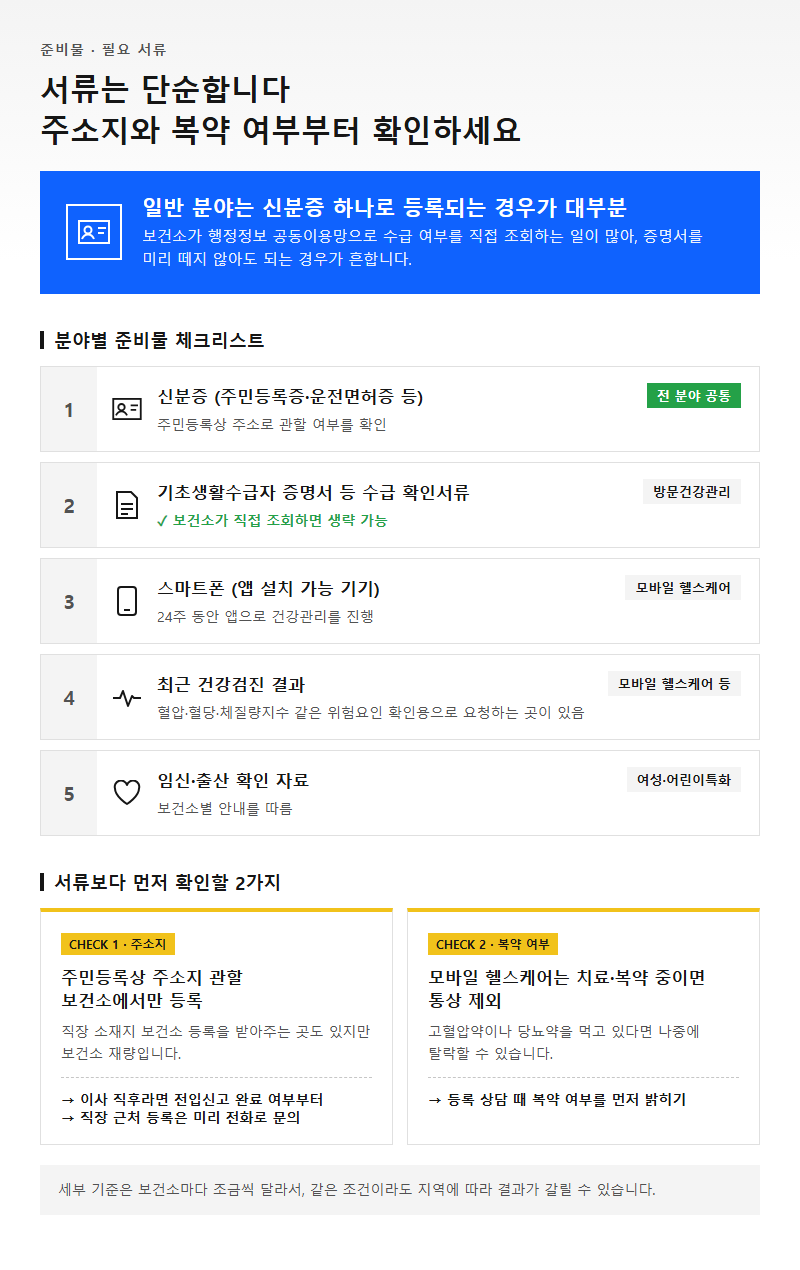The height and width of the screenshot is (1270, 800).
Task: Select the green 전 분야 공통 badge
Action: [x=694, y=396]
